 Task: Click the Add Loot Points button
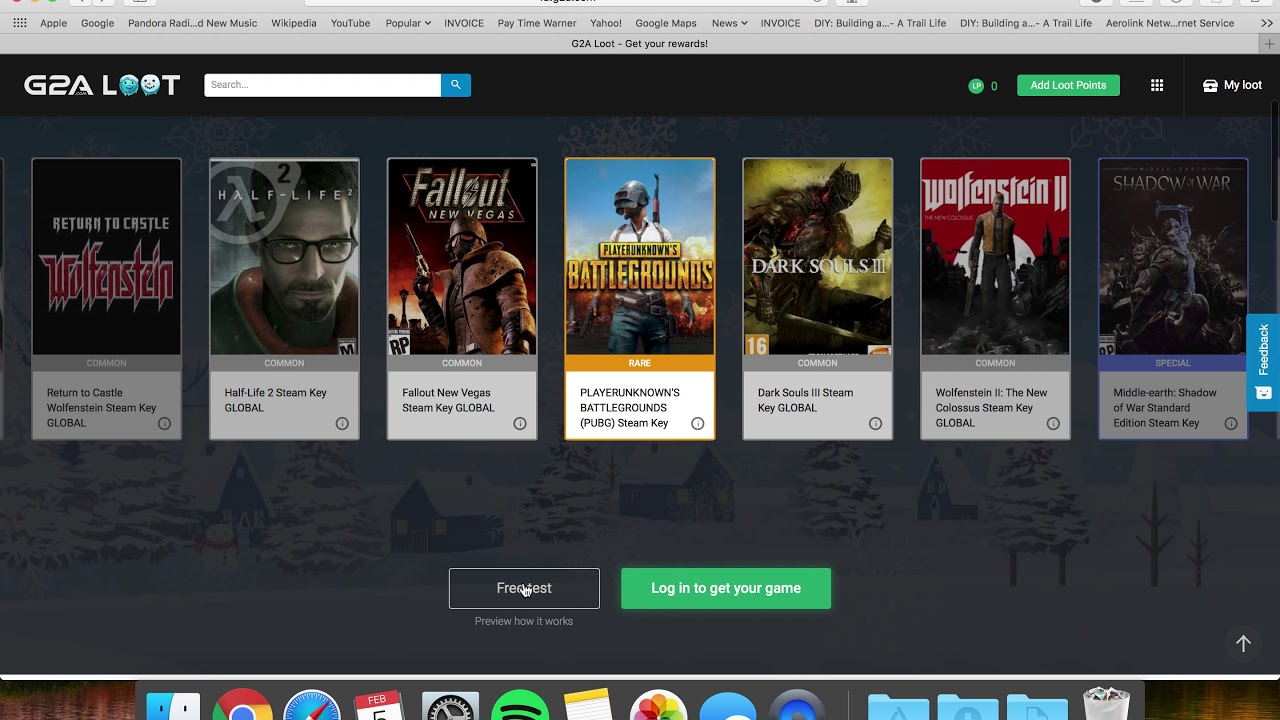click(1068, 85)
